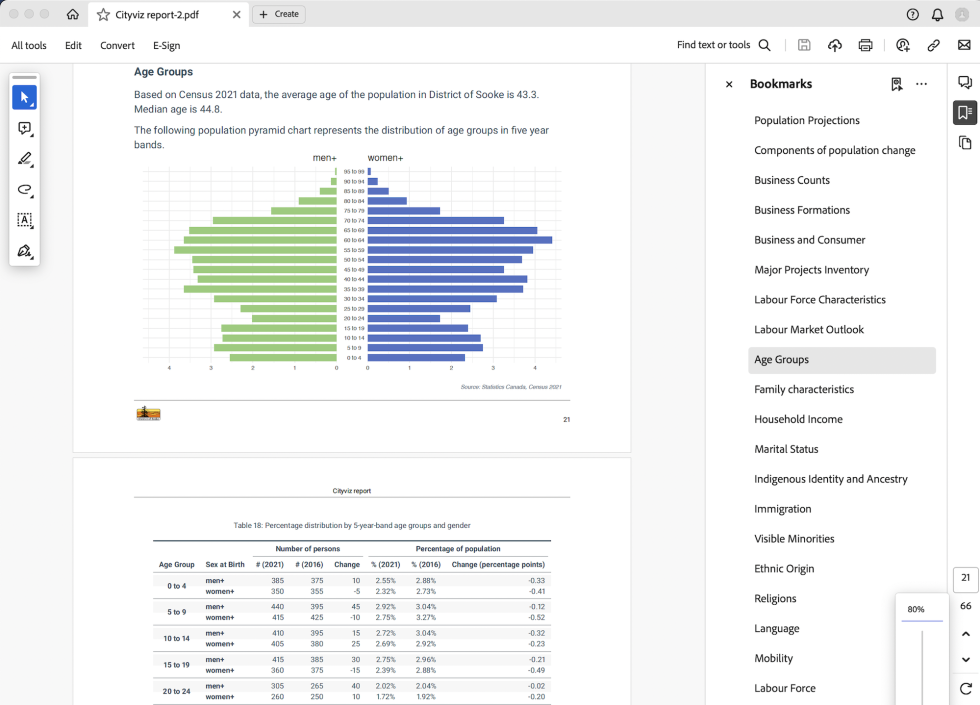
Task: Open the Help question mark icon
Action: coord(910,14)
